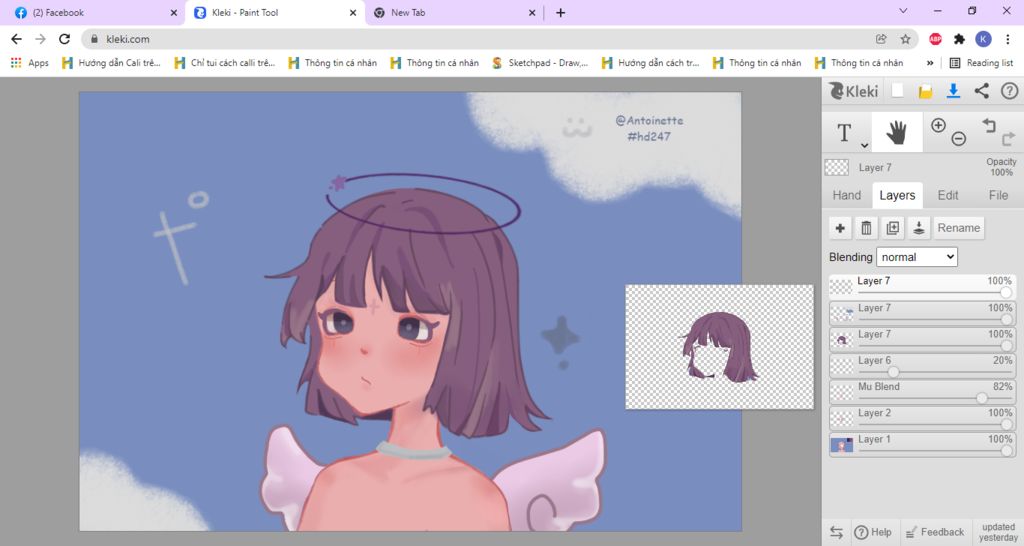
Task: Merge the layer down
Action: tap(918, 228)
